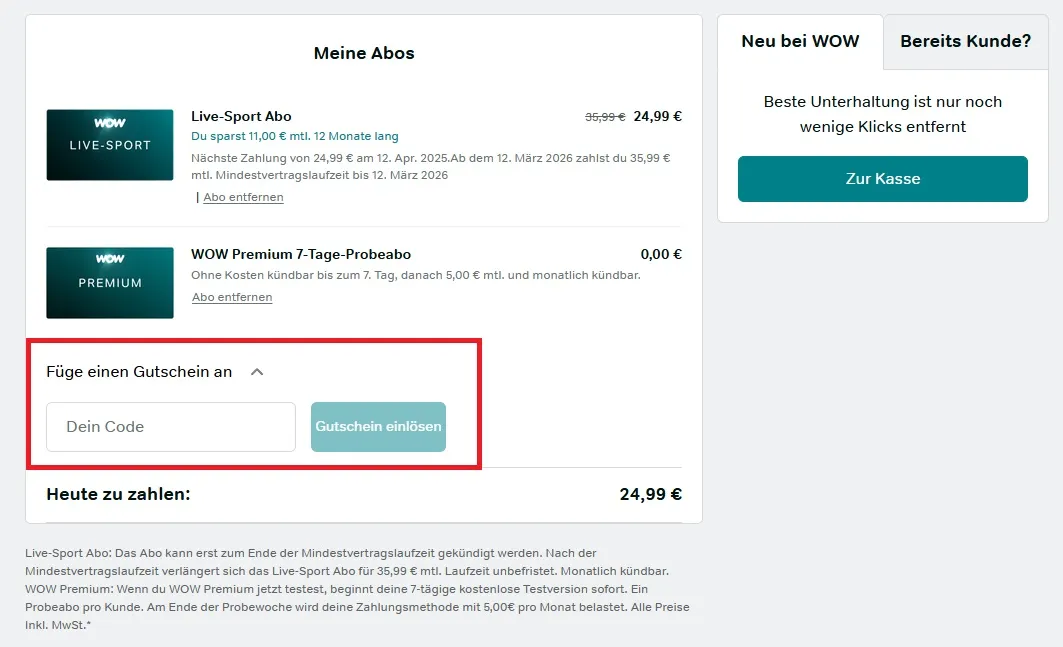Click the 'Meine Abos' heading
The width and height of the screenshot is (1063, 647).
tap(364, 53)
